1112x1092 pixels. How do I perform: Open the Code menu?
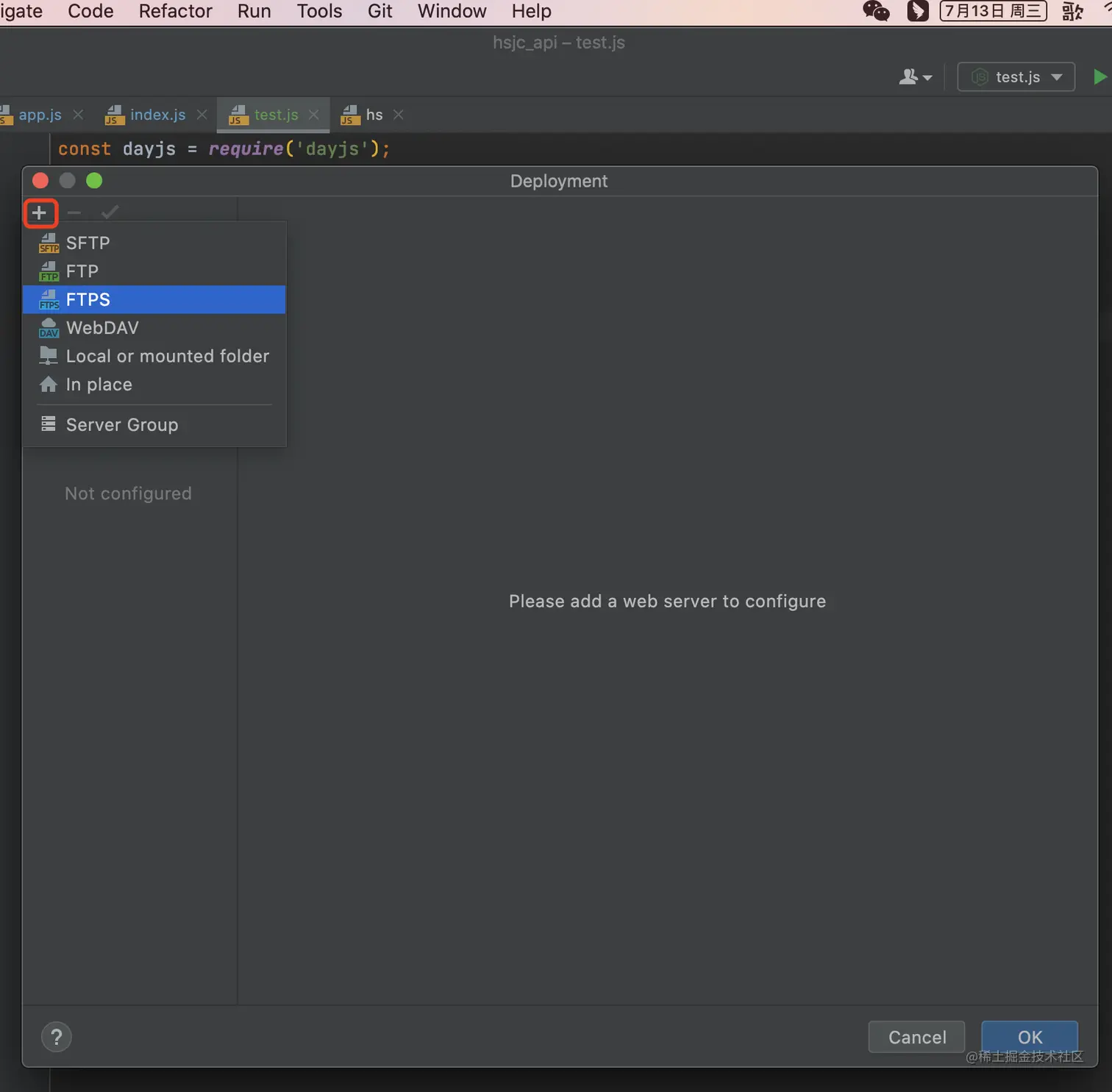pyautogui.click(x=90, y=11)
